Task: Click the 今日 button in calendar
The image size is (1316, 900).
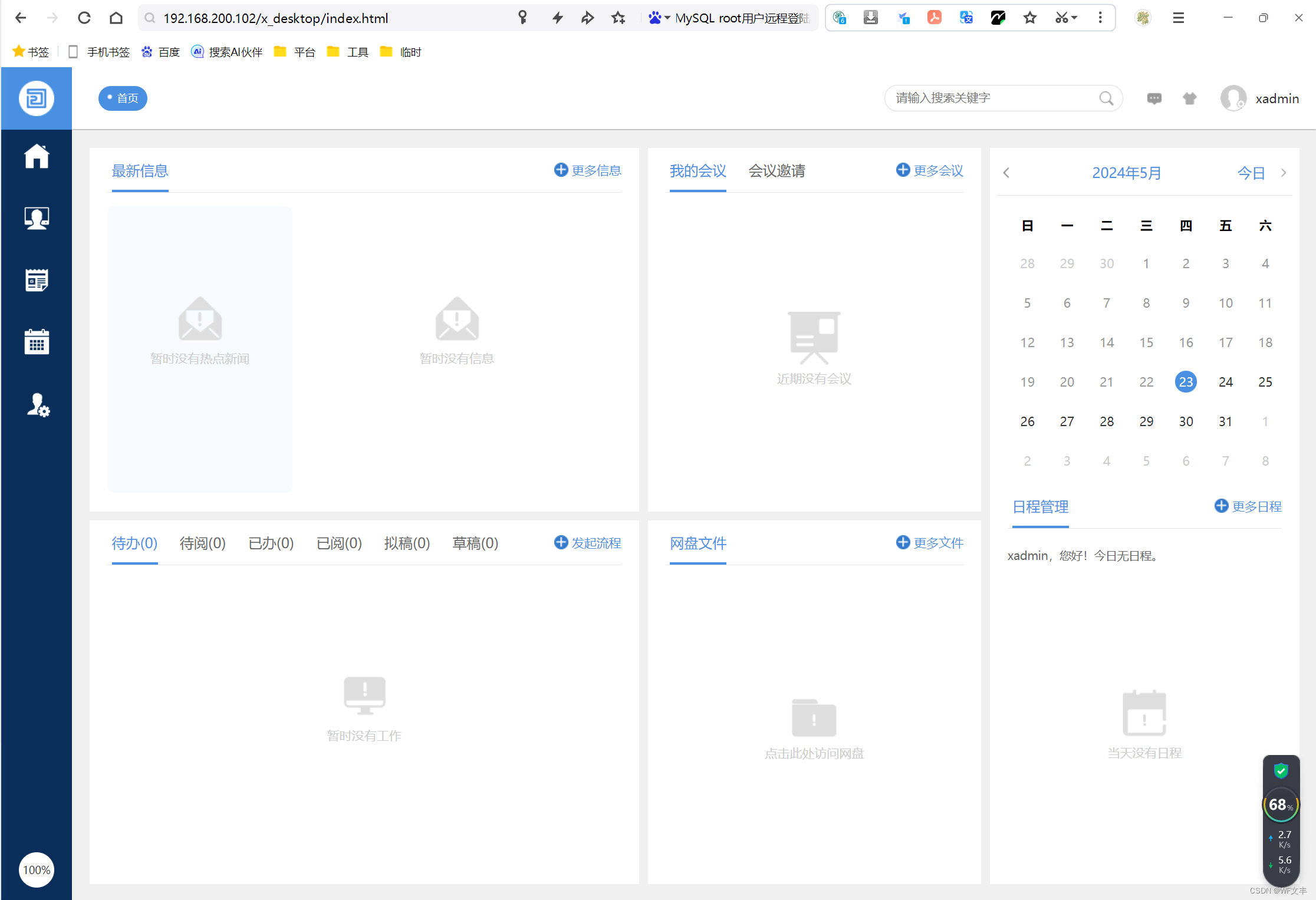Action: pos(1251,172)
